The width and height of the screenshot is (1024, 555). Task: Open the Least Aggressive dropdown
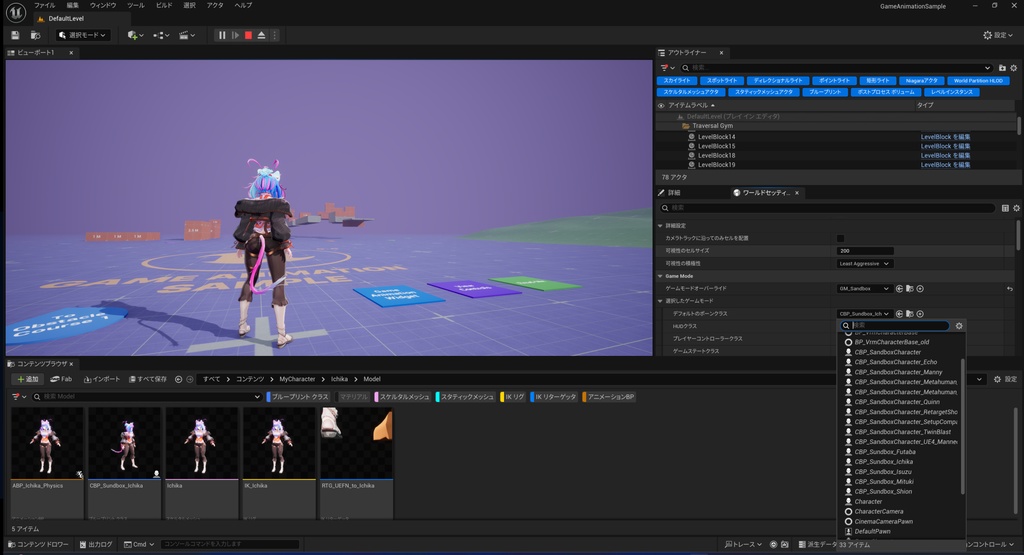point(865,264)
